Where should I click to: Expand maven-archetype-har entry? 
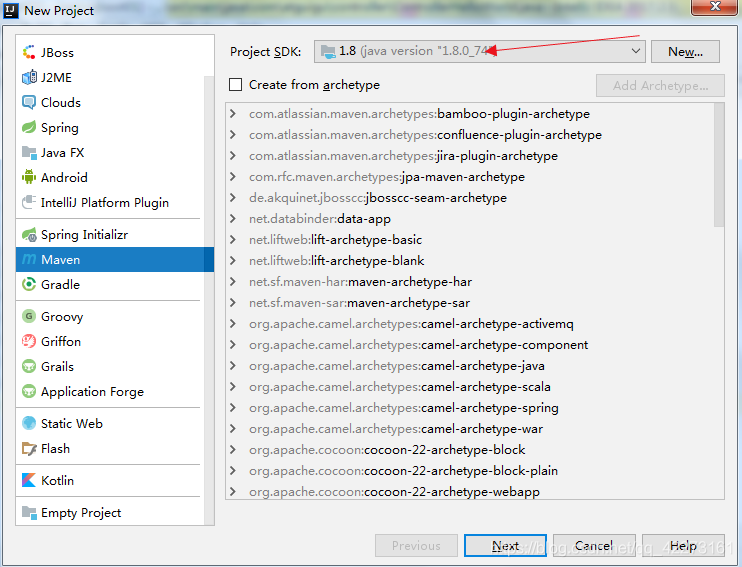233,282
